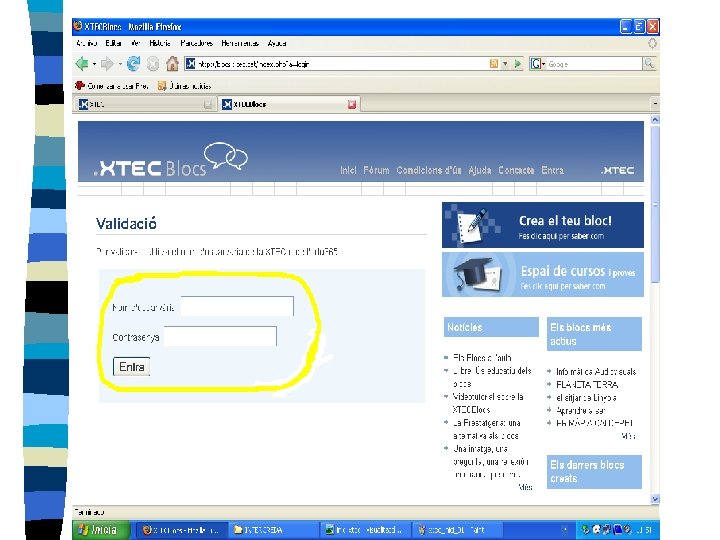The height and width of the screenshot is (540, 720).
Task: Open Informàtica Audiovisuals bloc link
Action: 596,371
